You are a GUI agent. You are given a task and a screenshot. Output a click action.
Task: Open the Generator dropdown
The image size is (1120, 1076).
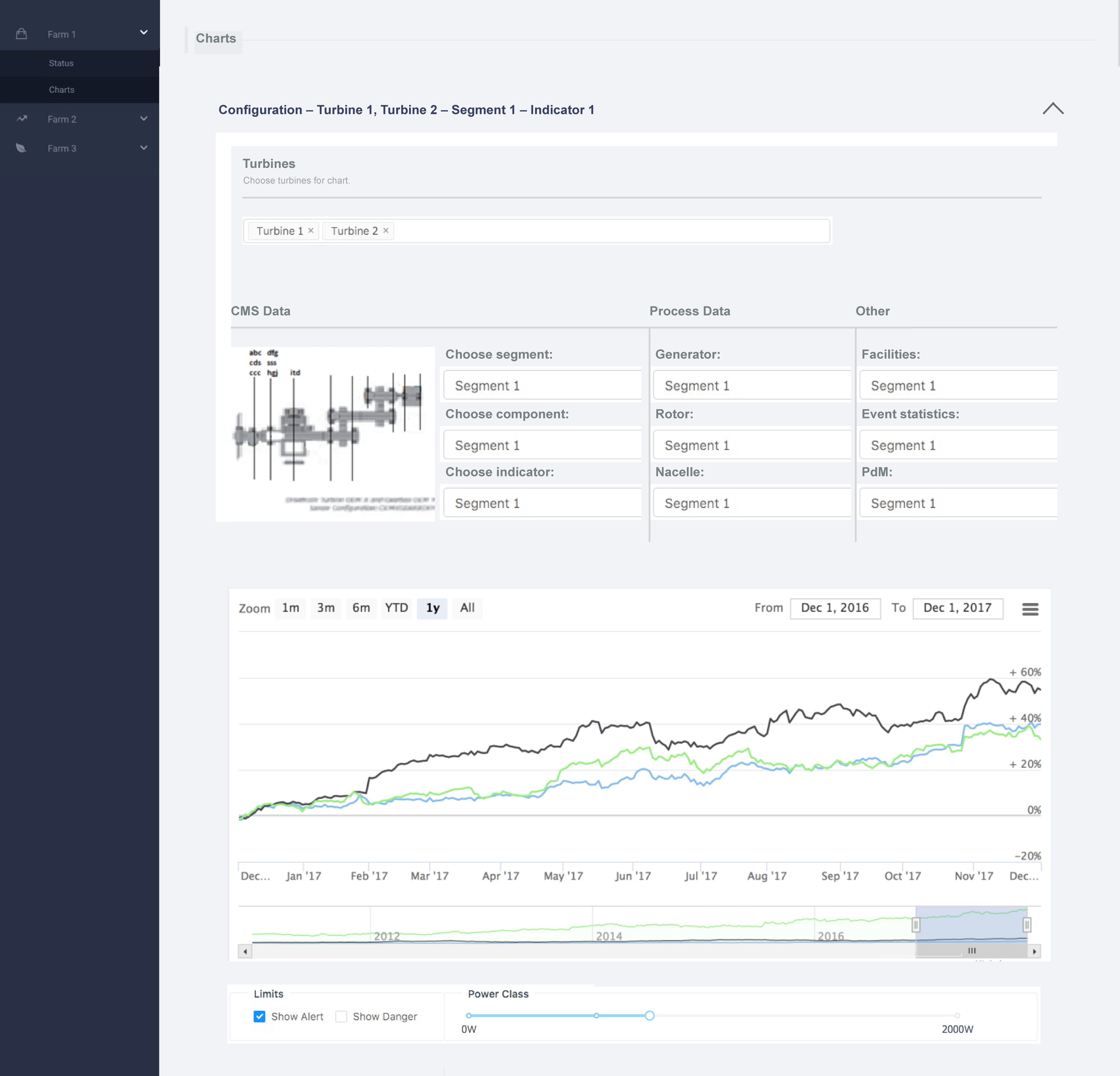(752, 386)
